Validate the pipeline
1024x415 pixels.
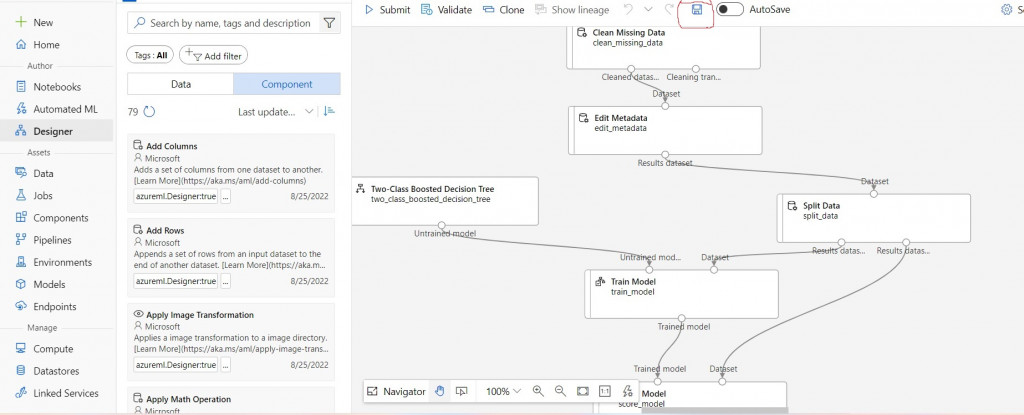[x=447, y=10]
